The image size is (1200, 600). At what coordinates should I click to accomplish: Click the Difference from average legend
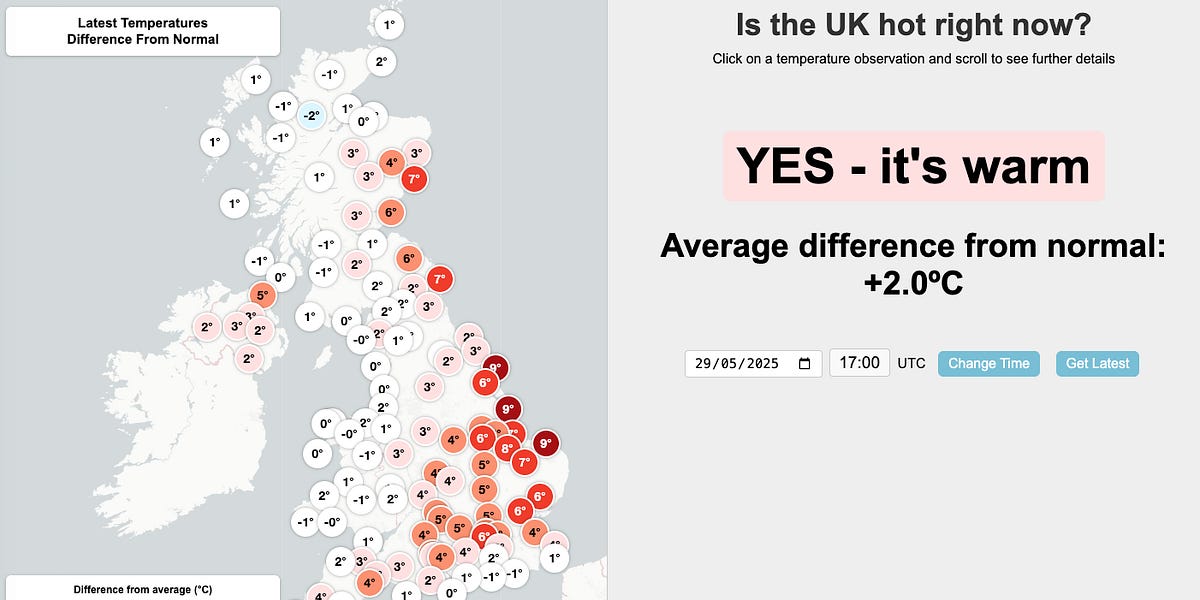point(142,589)
